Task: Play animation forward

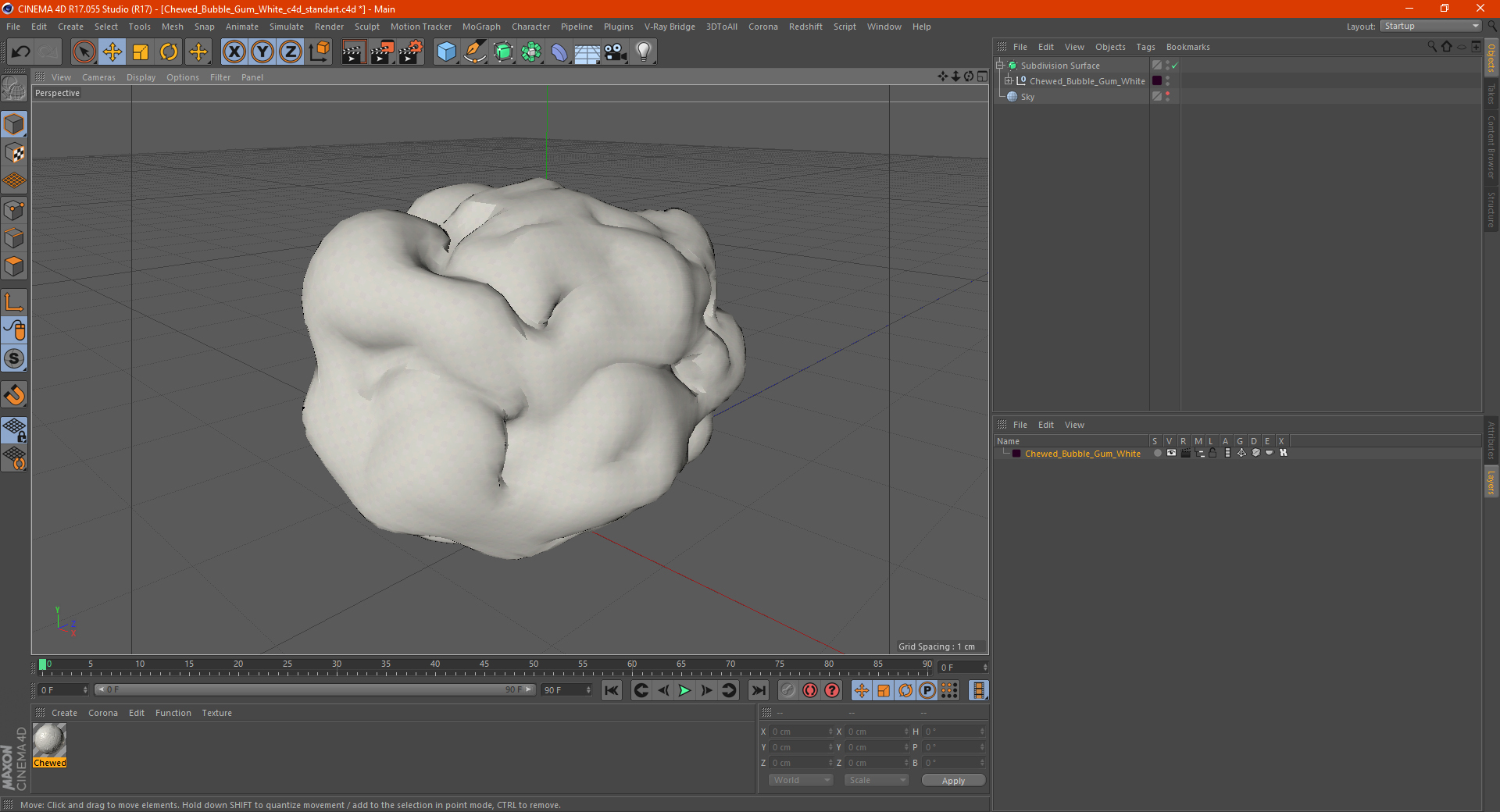Action: tap(684, 690)
